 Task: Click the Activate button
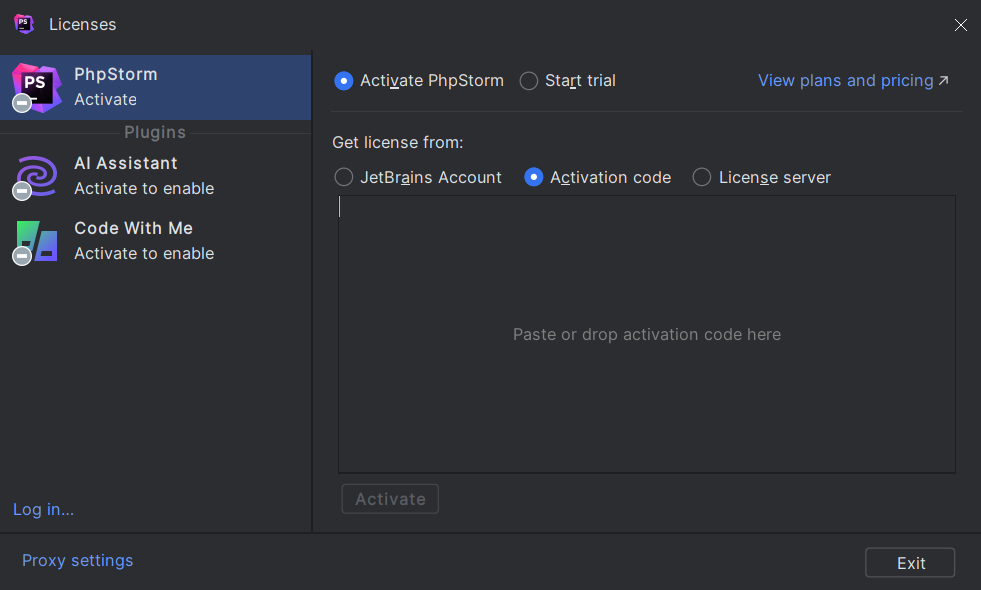[390, 499]
